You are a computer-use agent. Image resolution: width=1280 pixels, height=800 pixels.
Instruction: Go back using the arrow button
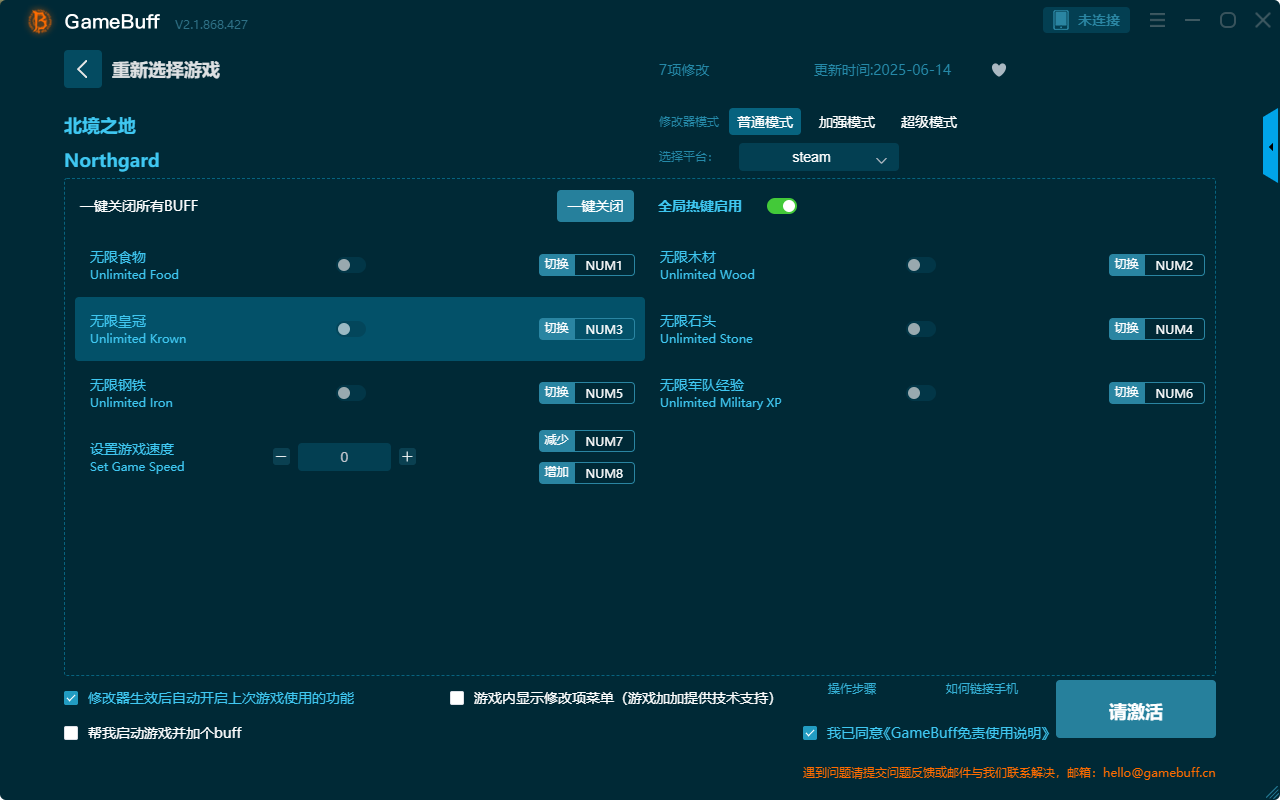(83, 69)
